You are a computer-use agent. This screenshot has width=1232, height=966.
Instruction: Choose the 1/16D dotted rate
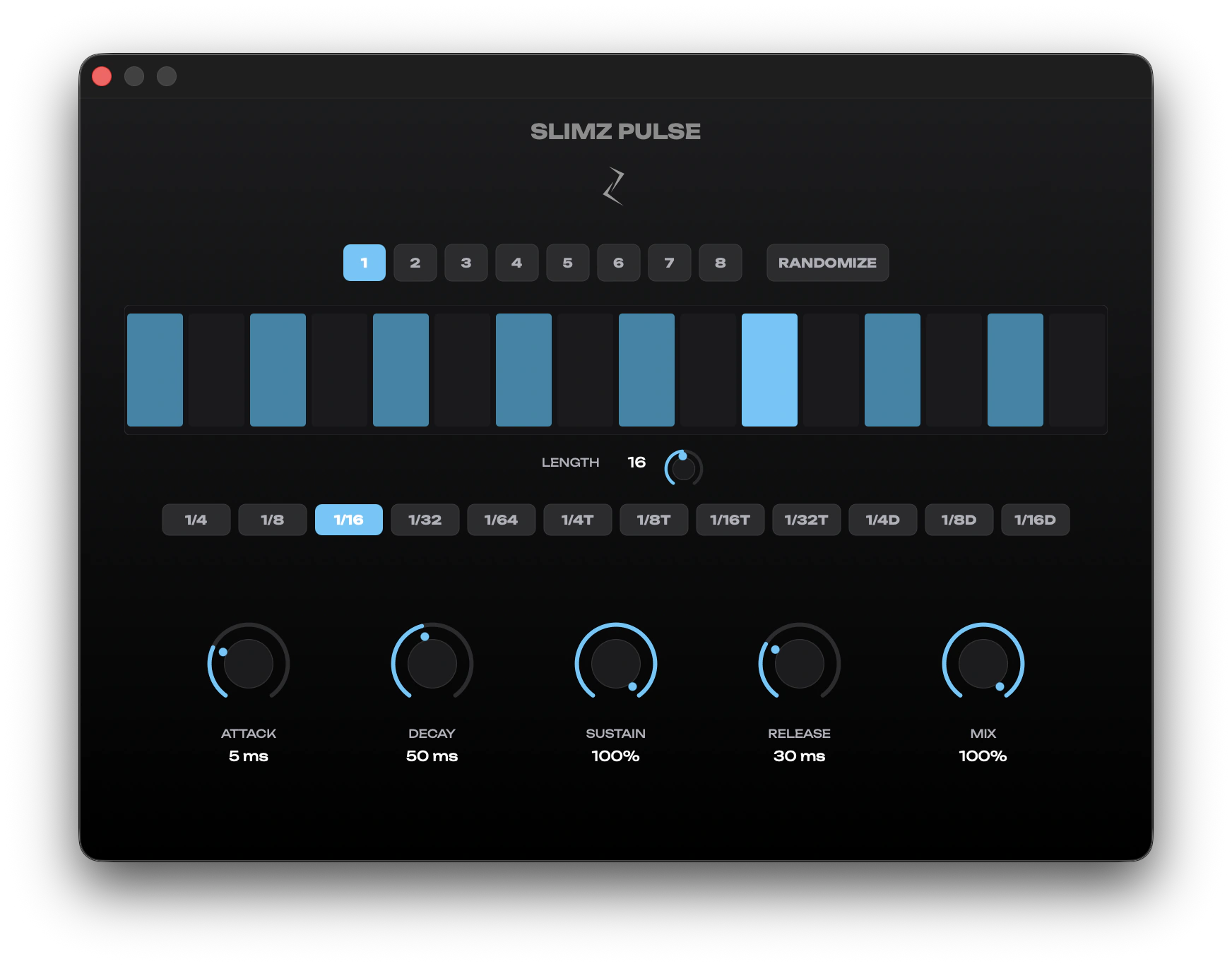tap(1036, 520)
